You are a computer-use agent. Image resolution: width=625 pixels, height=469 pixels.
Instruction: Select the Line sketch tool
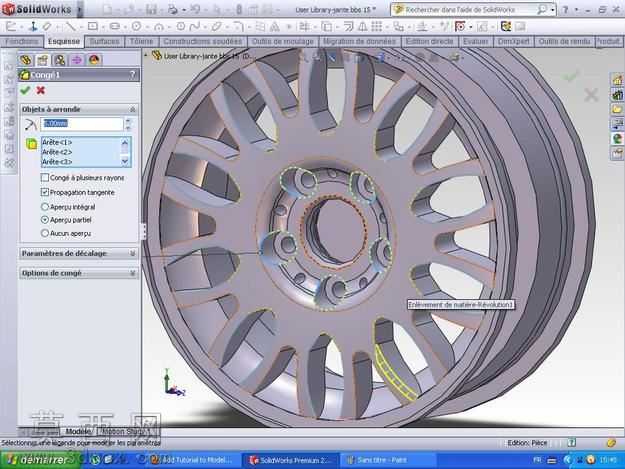[x=71, y=27]
